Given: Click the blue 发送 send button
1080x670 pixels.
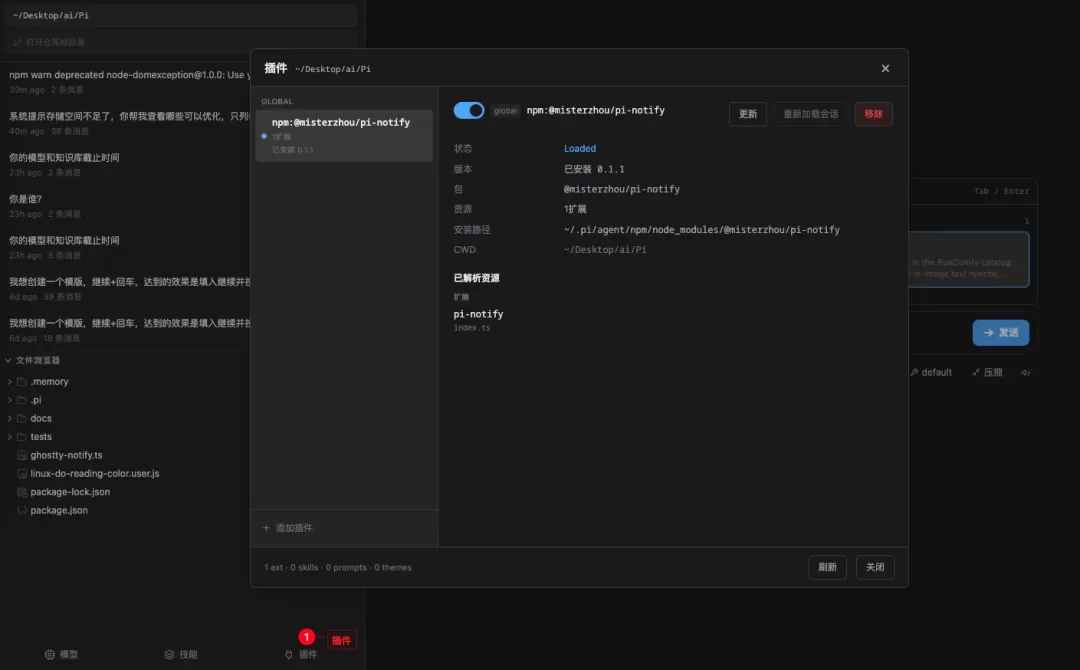Looking at the screenshot, I should 1000,333.
